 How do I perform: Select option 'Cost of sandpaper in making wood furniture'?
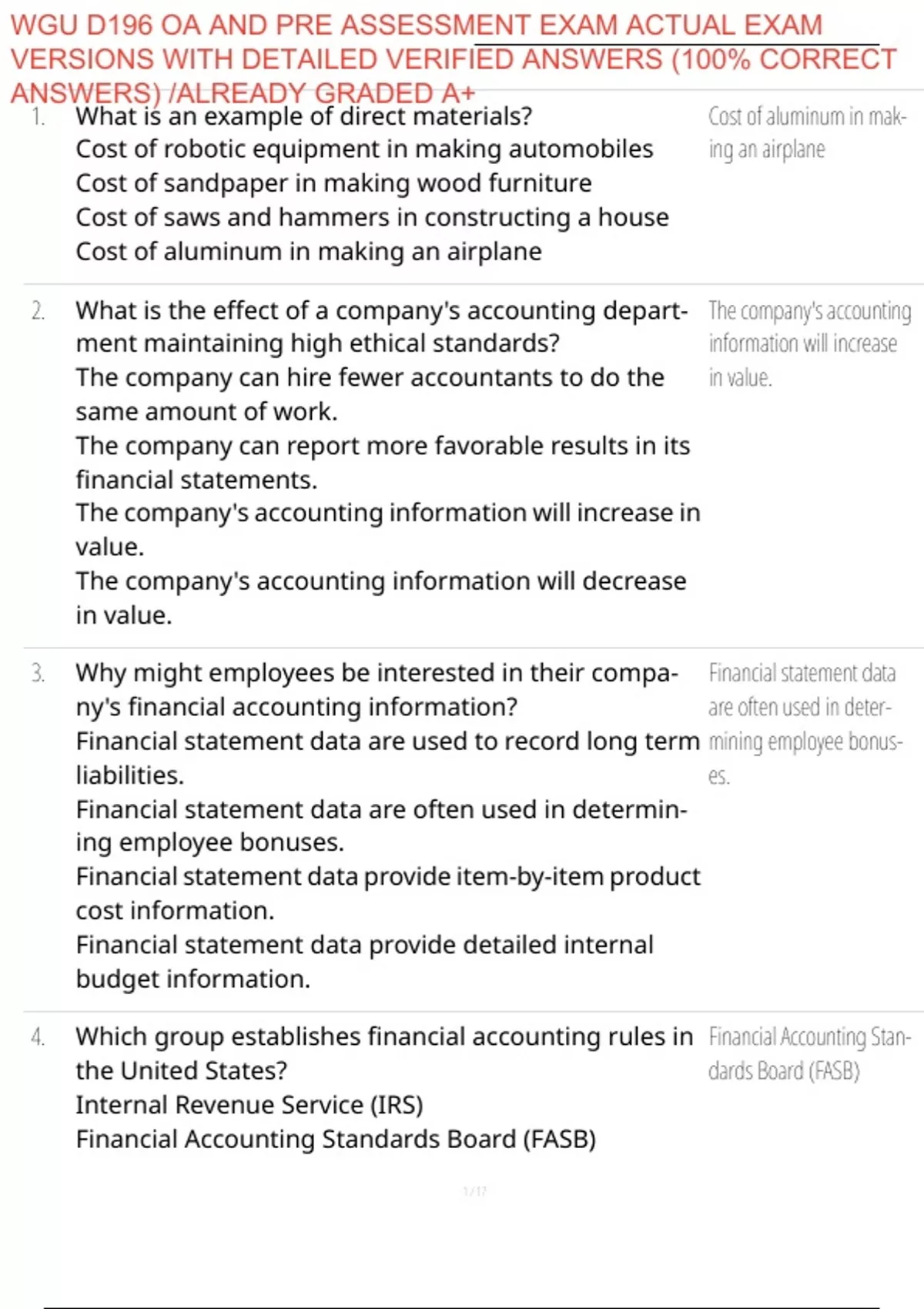333,183
